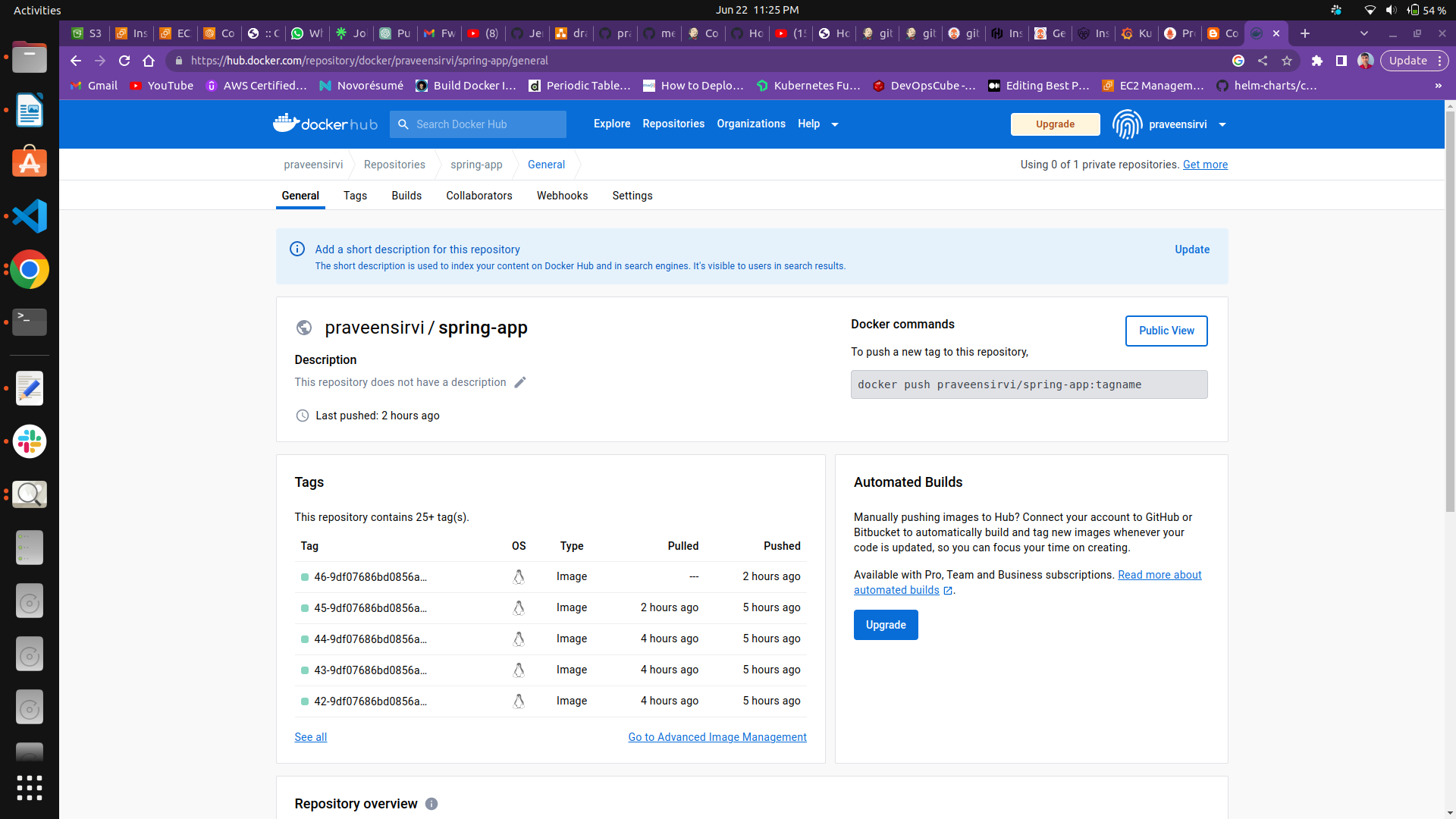Open the text editor from the dock
The height and width of the screenshot is (819, 1456).
(30, 388)
